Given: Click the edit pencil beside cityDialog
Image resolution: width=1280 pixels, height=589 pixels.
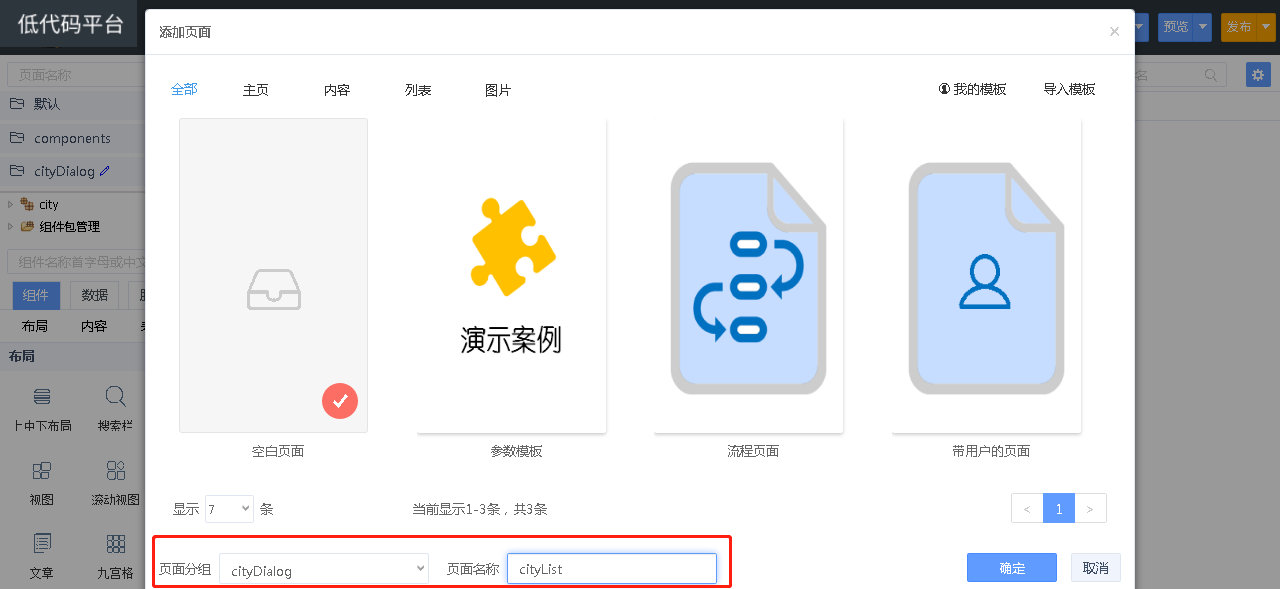Looking at the screenshot, I should click(105, 171).
